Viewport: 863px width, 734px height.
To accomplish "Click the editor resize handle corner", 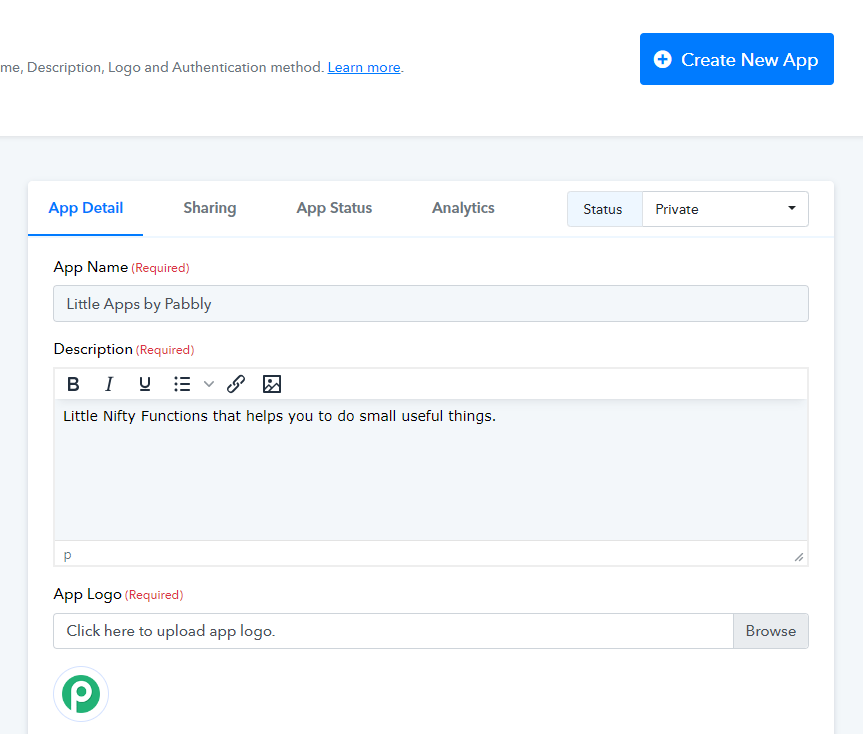I will click(799, 557).
